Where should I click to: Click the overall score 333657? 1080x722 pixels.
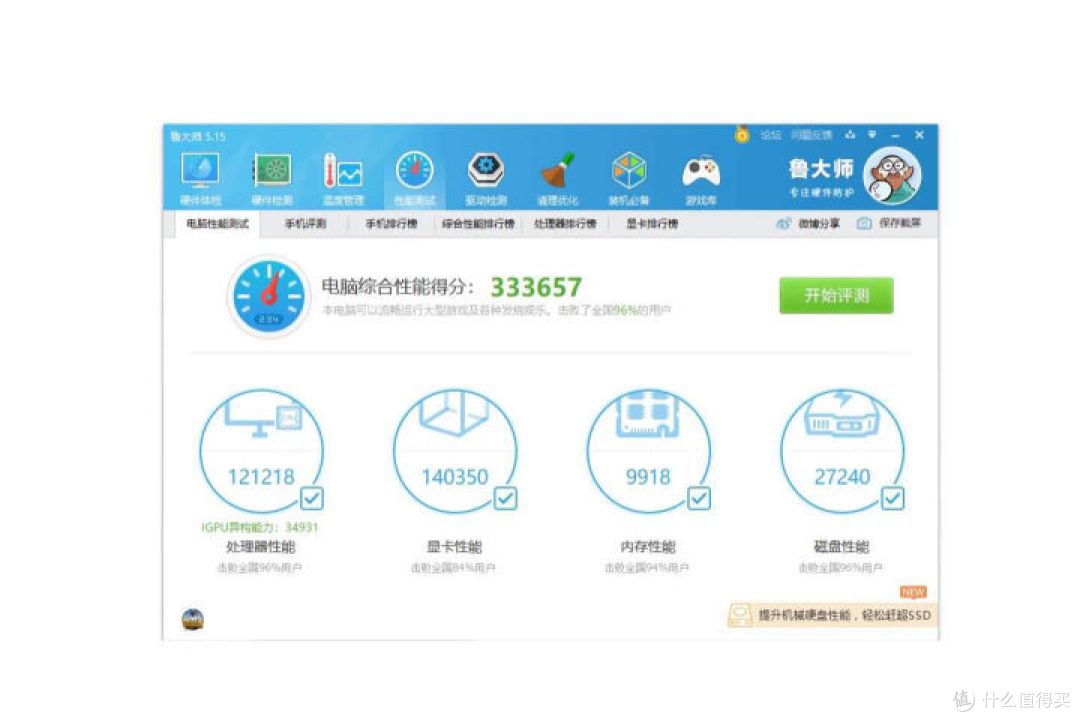click(536, 287)
